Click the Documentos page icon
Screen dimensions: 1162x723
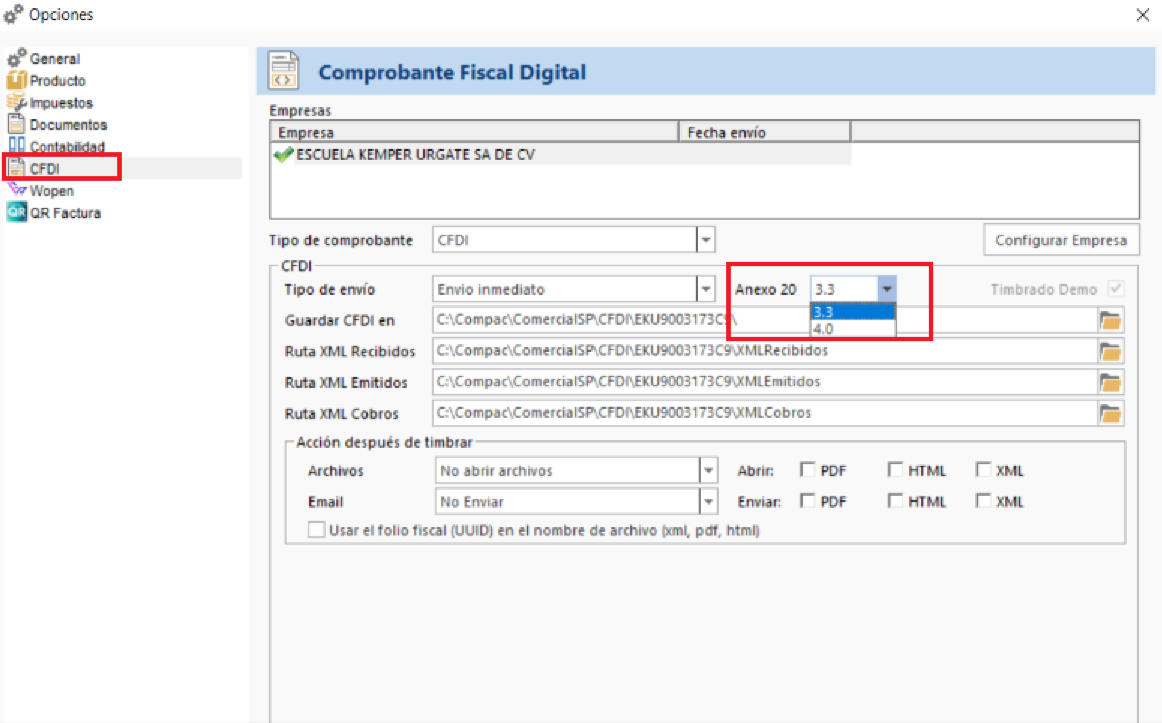(x=16, y=124)
